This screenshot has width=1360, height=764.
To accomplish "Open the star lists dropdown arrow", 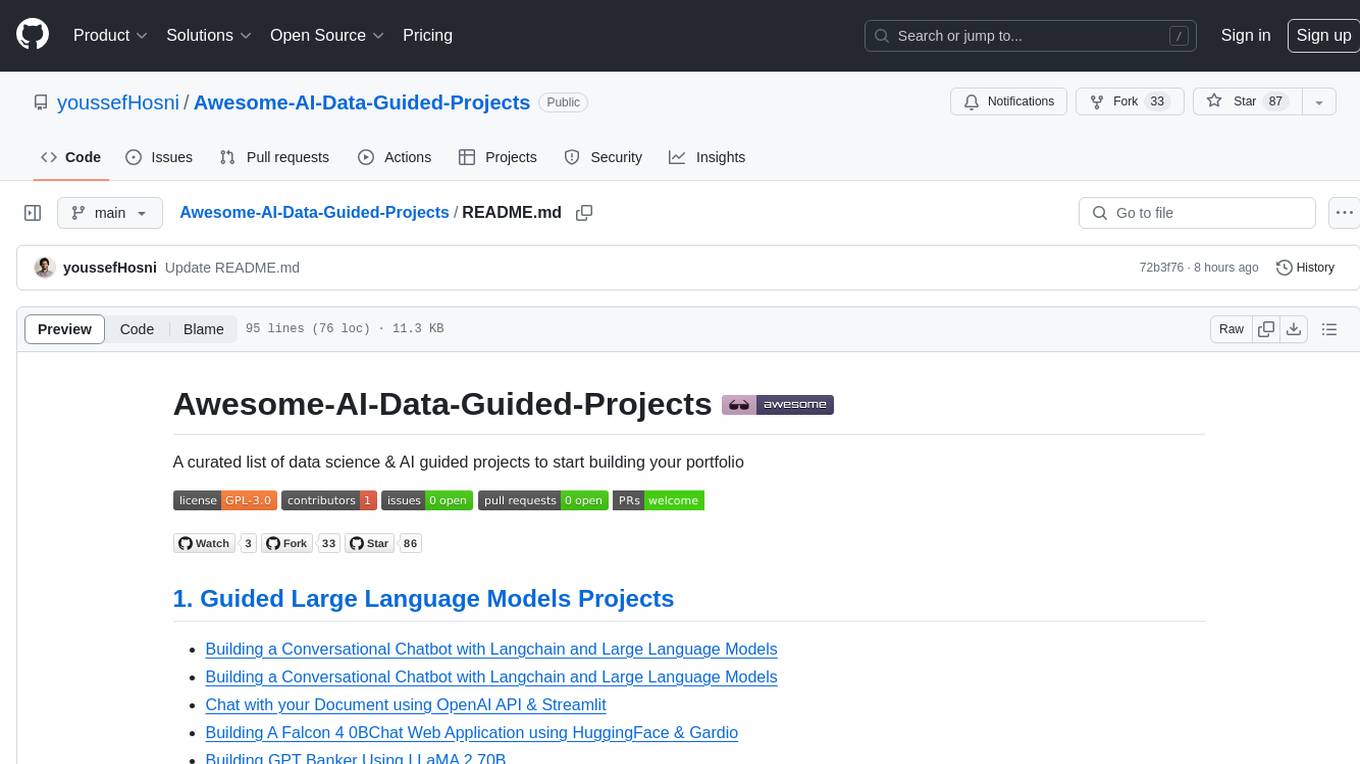I will [x=1319, y=102].
